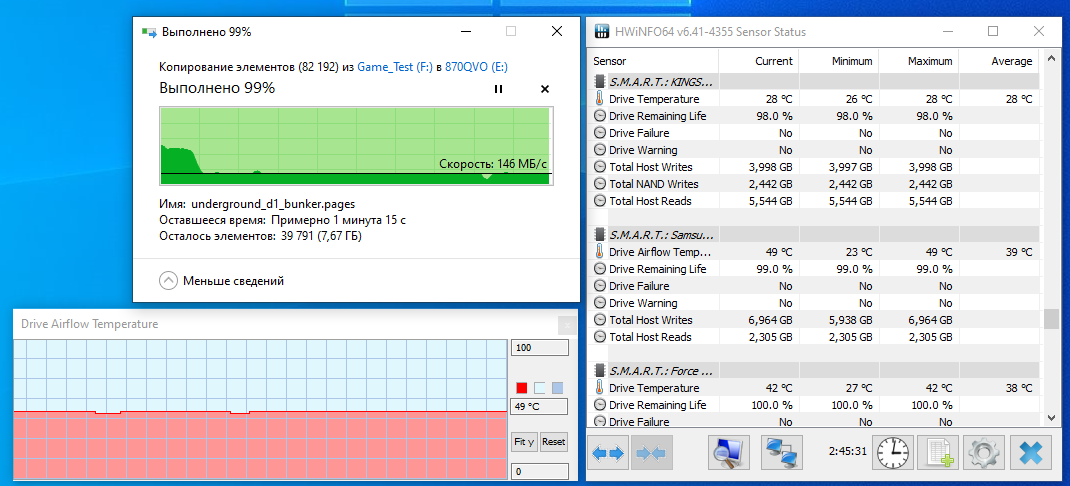
Task: Open HWiNFO sensor search magnifier icon
Action: pyautogui.click(x=729, y=453)
